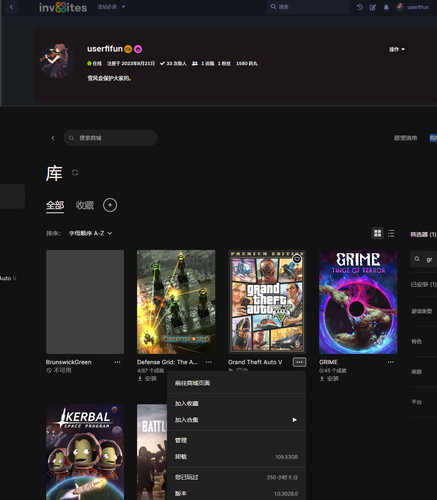This screenshot has width=437, height=500.
Task: Expand the 已安装 (1) filter
Action: (424, 284)
